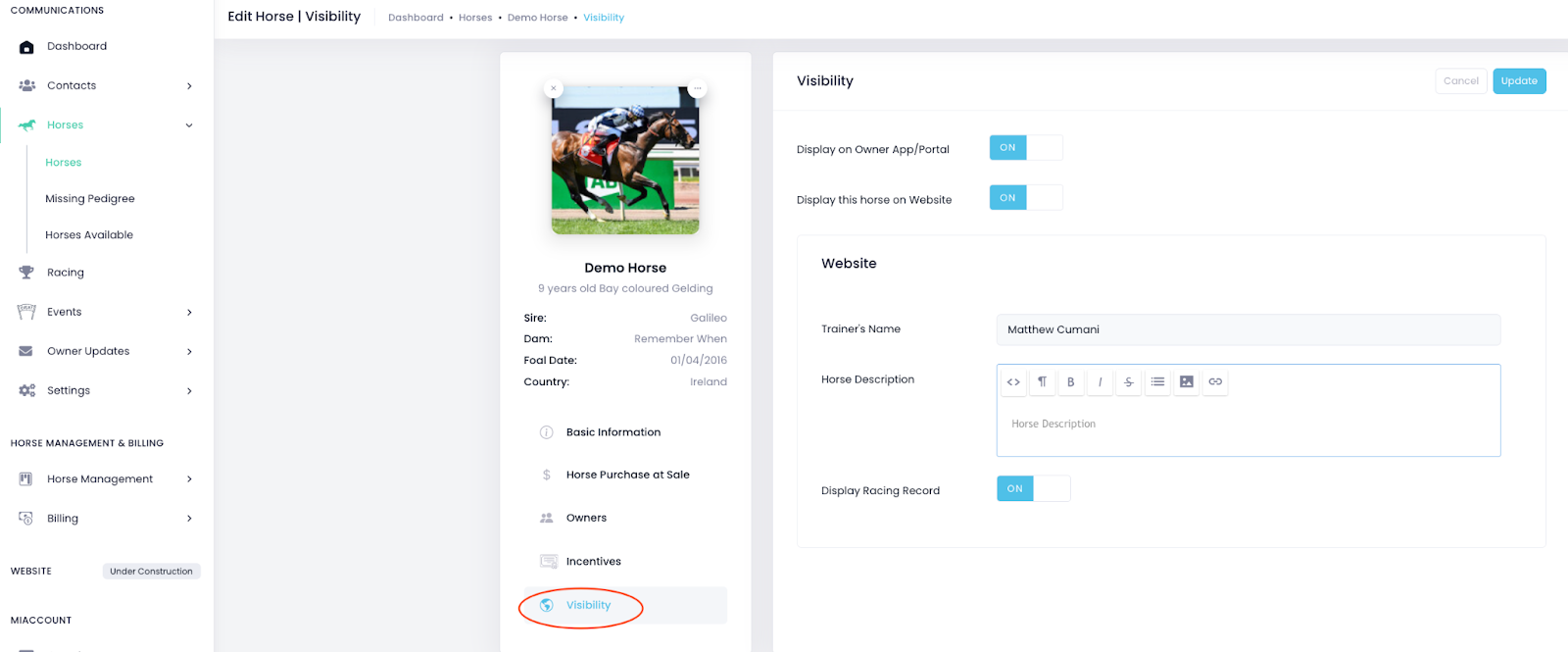This screenshot has width=1568, height=652.
Task: Insert image in Horse Description editor
Action: click(1187, 382)
